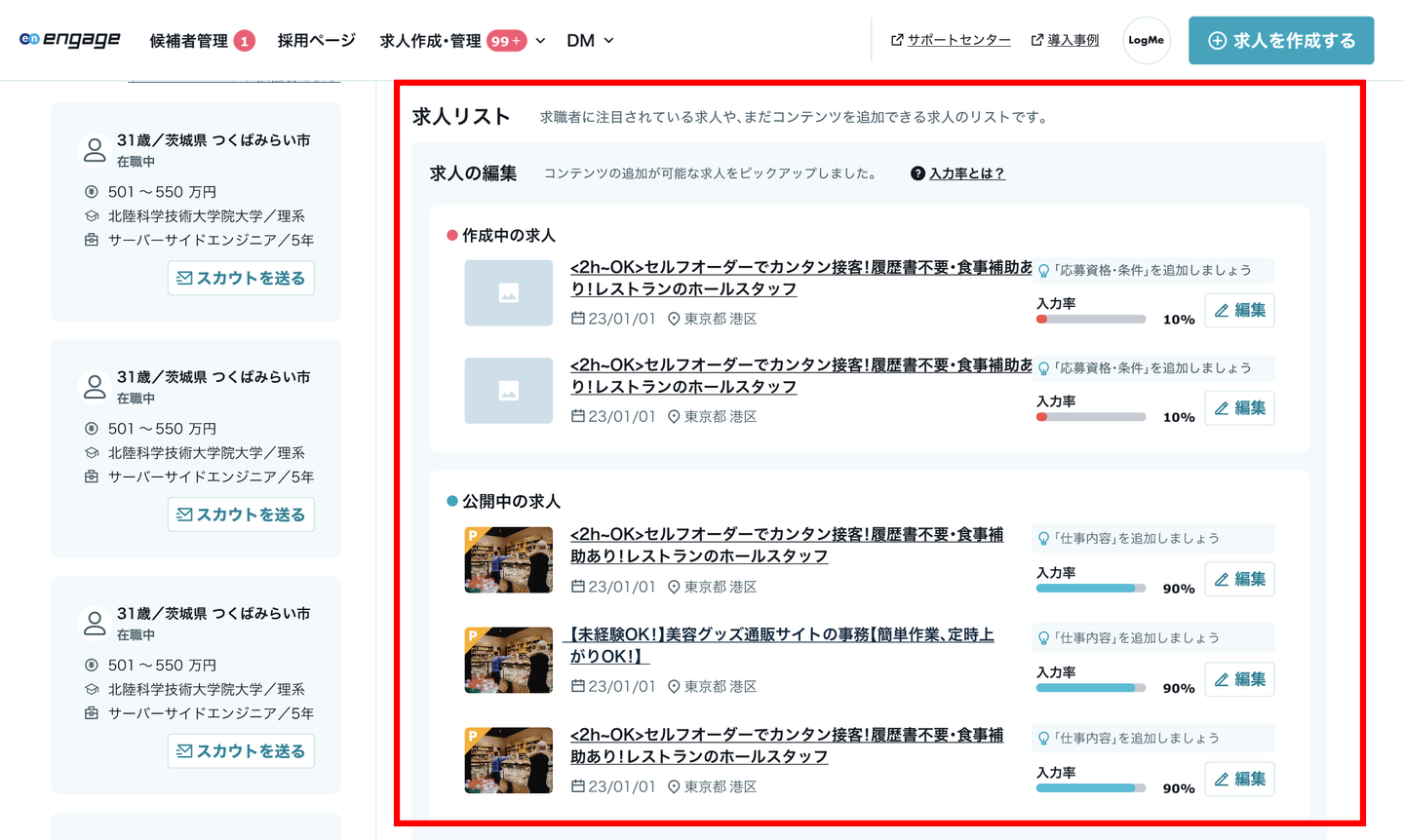The image size is (1404, 840).
Task: Click the lightbulb hint icon on the 【未経験OK!】 job
Action: (x=1044, y=638)
